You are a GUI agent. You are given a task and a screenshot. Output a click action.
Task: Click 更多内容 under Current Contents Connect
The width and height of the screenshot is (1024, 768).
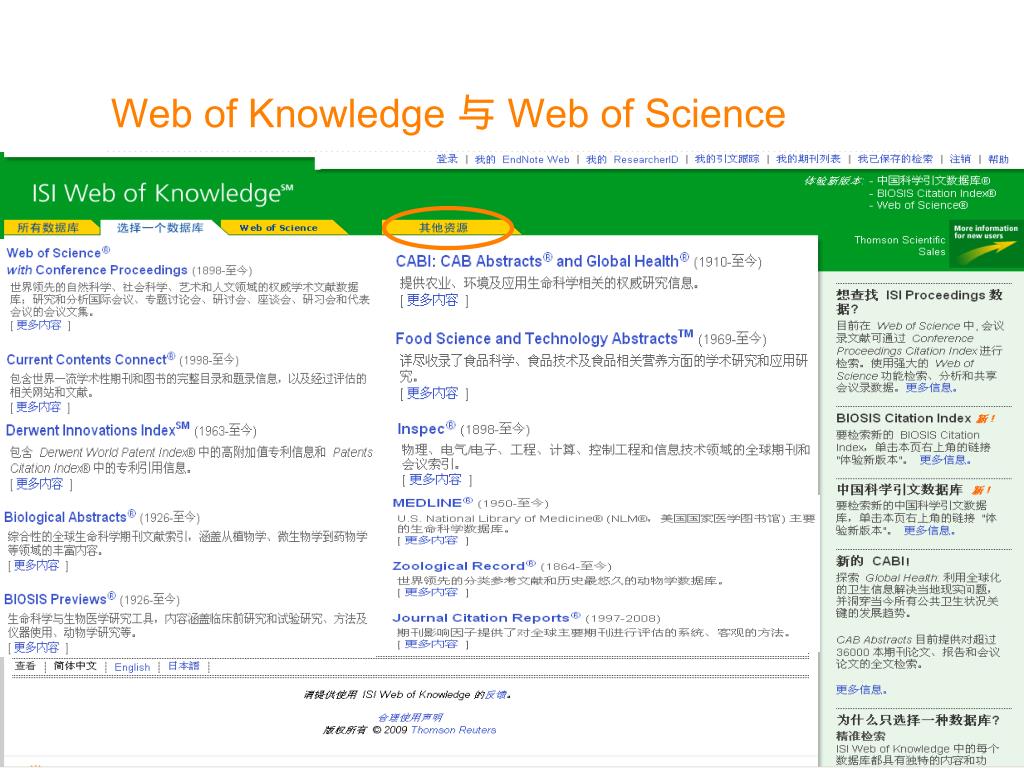click(39, 407)
